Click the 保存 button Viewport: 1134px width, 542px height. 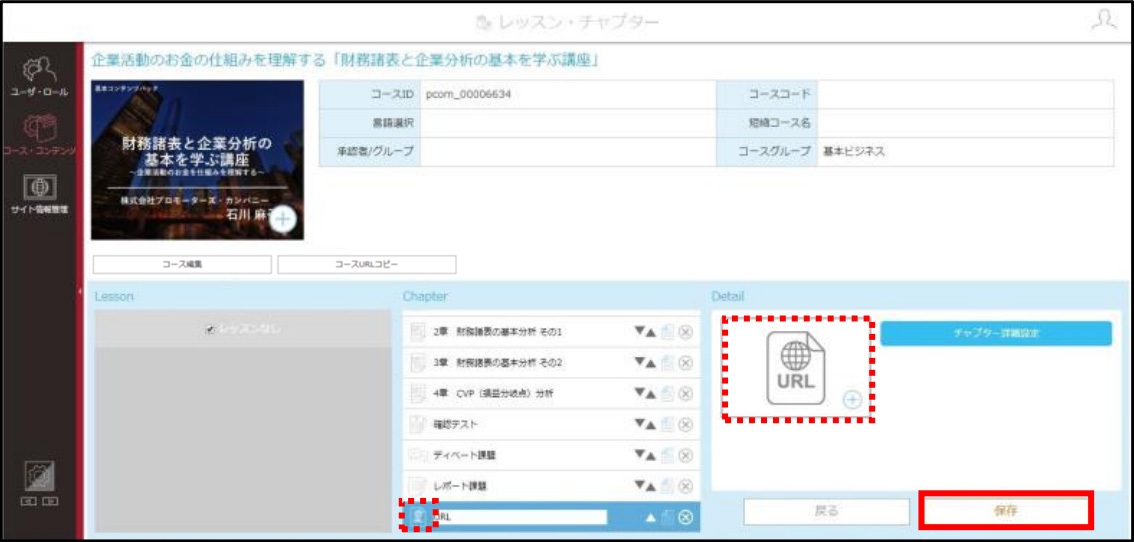tap(1005, 510)
